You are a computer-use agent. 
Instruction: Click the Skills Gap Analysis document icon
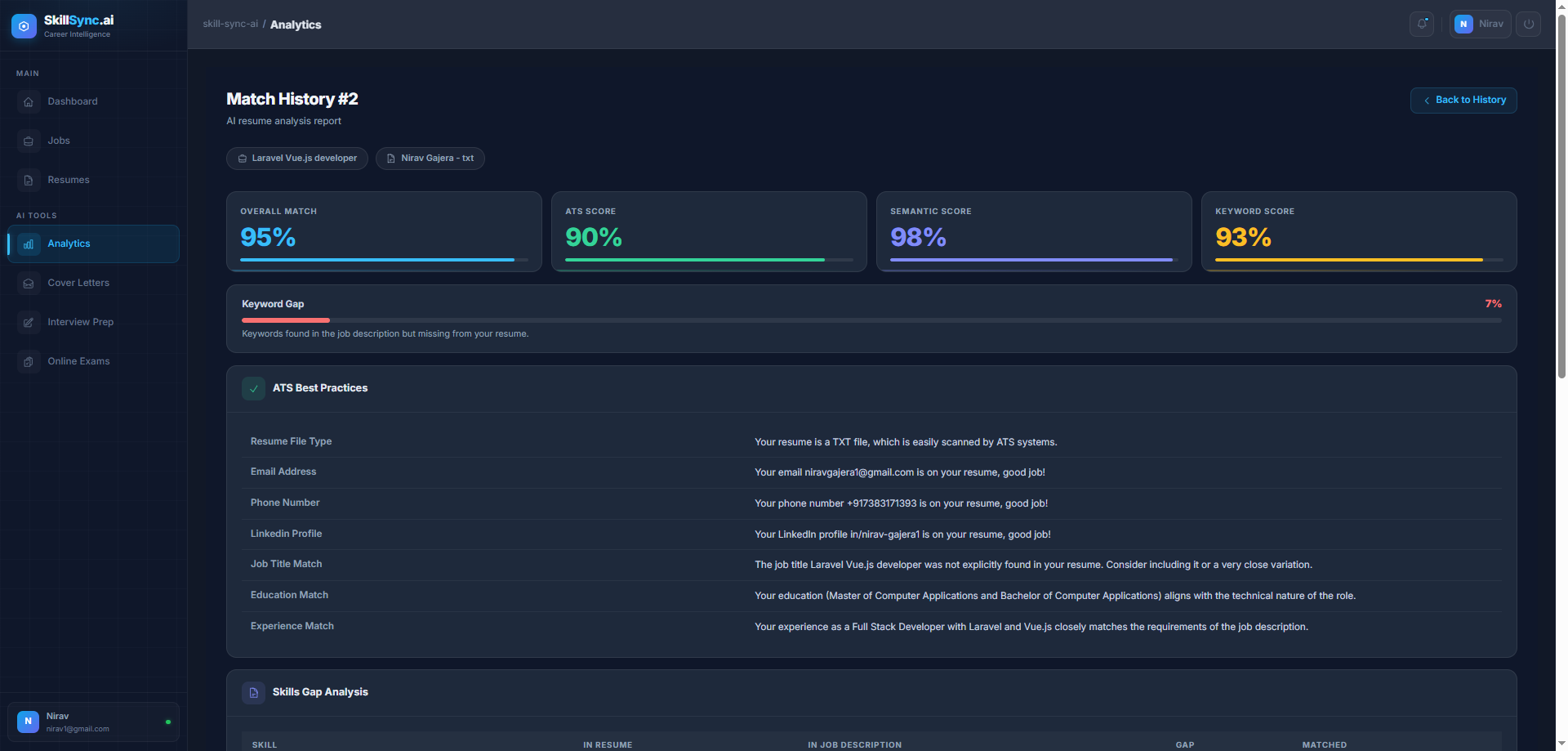click(253, 693)
